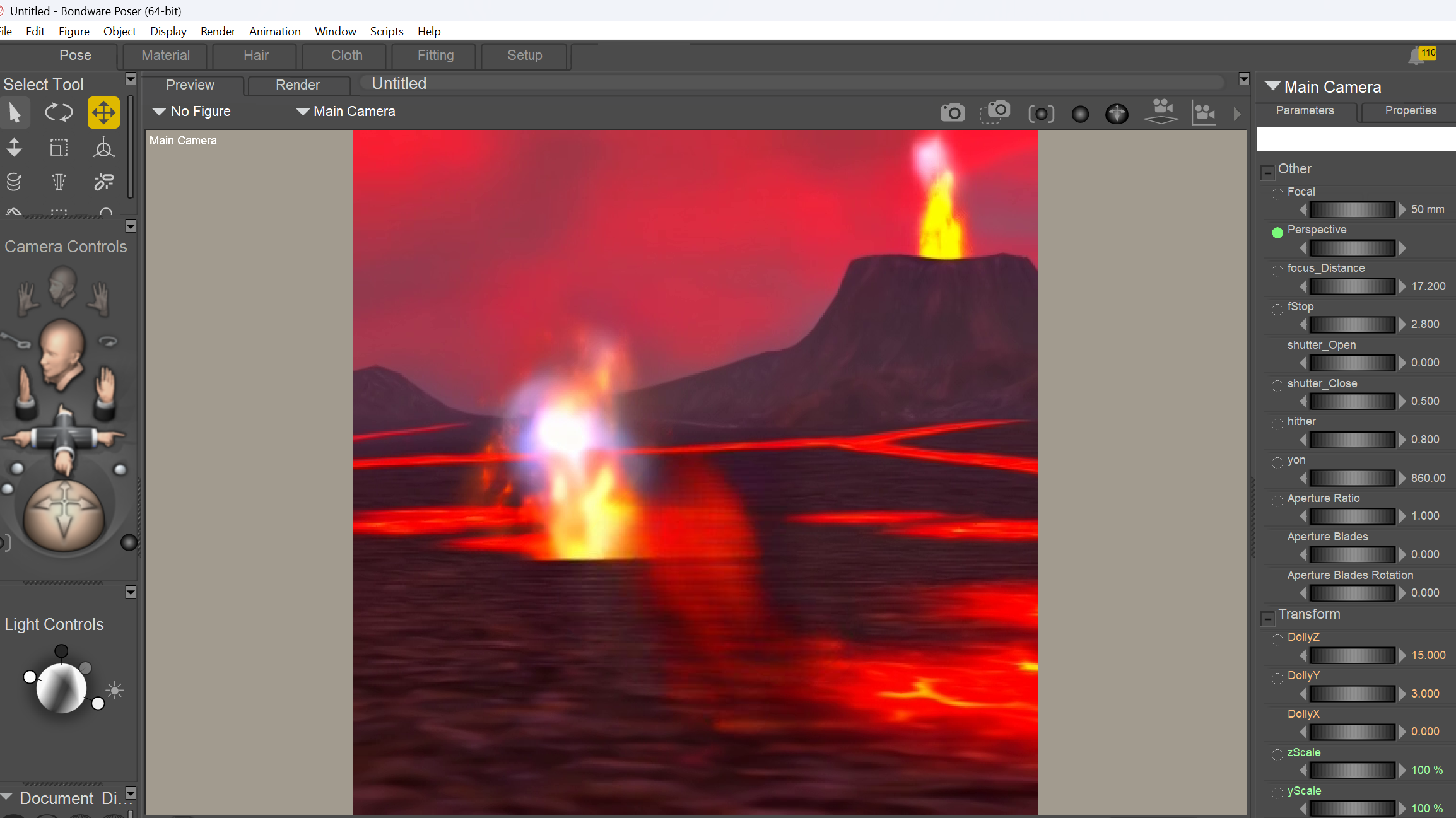
Task: Open the No Figure dropdown
Action: click(x=192, y=112)
